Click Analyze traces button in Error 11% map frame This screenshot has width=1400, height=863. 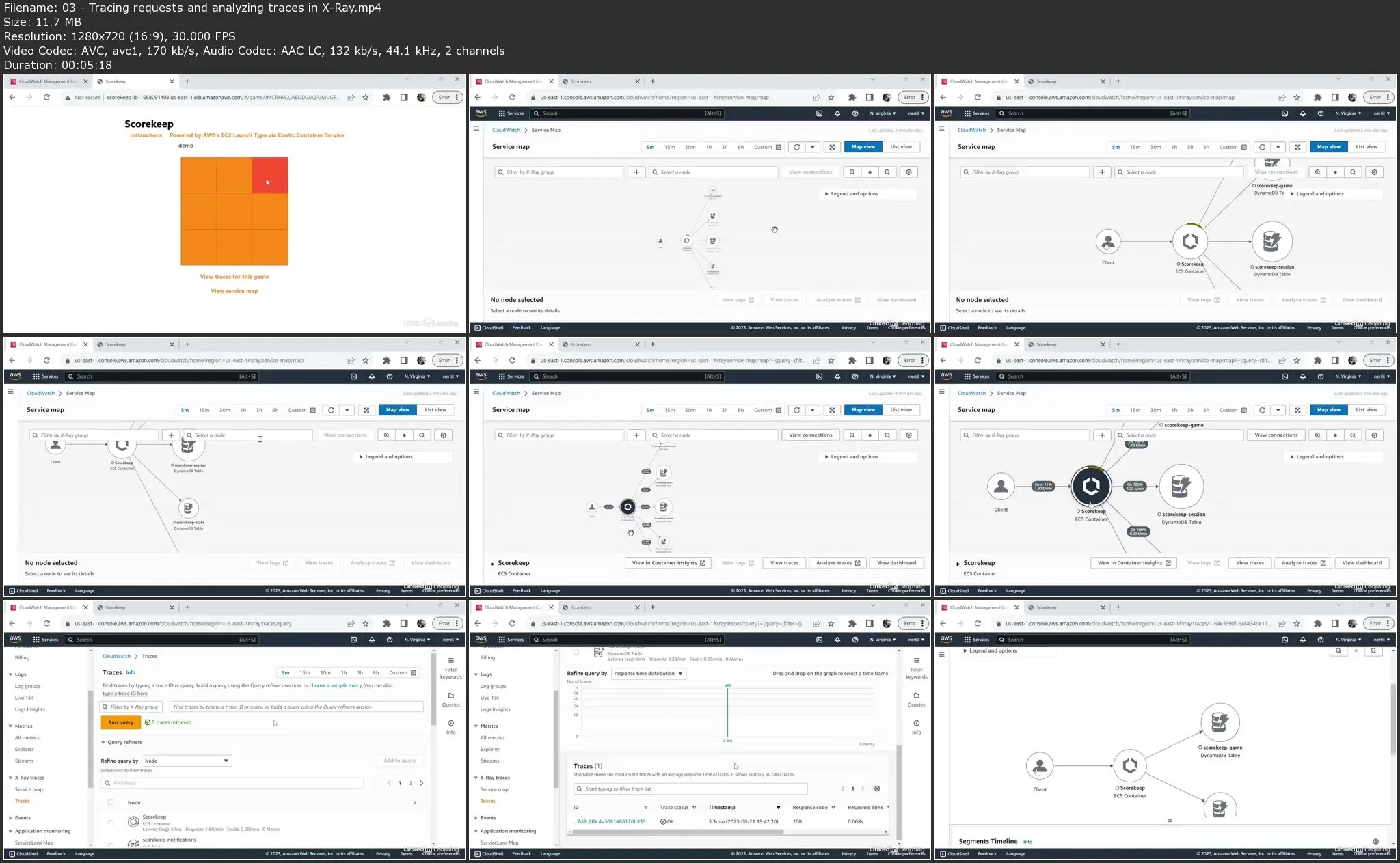(x=1304, y=563)
